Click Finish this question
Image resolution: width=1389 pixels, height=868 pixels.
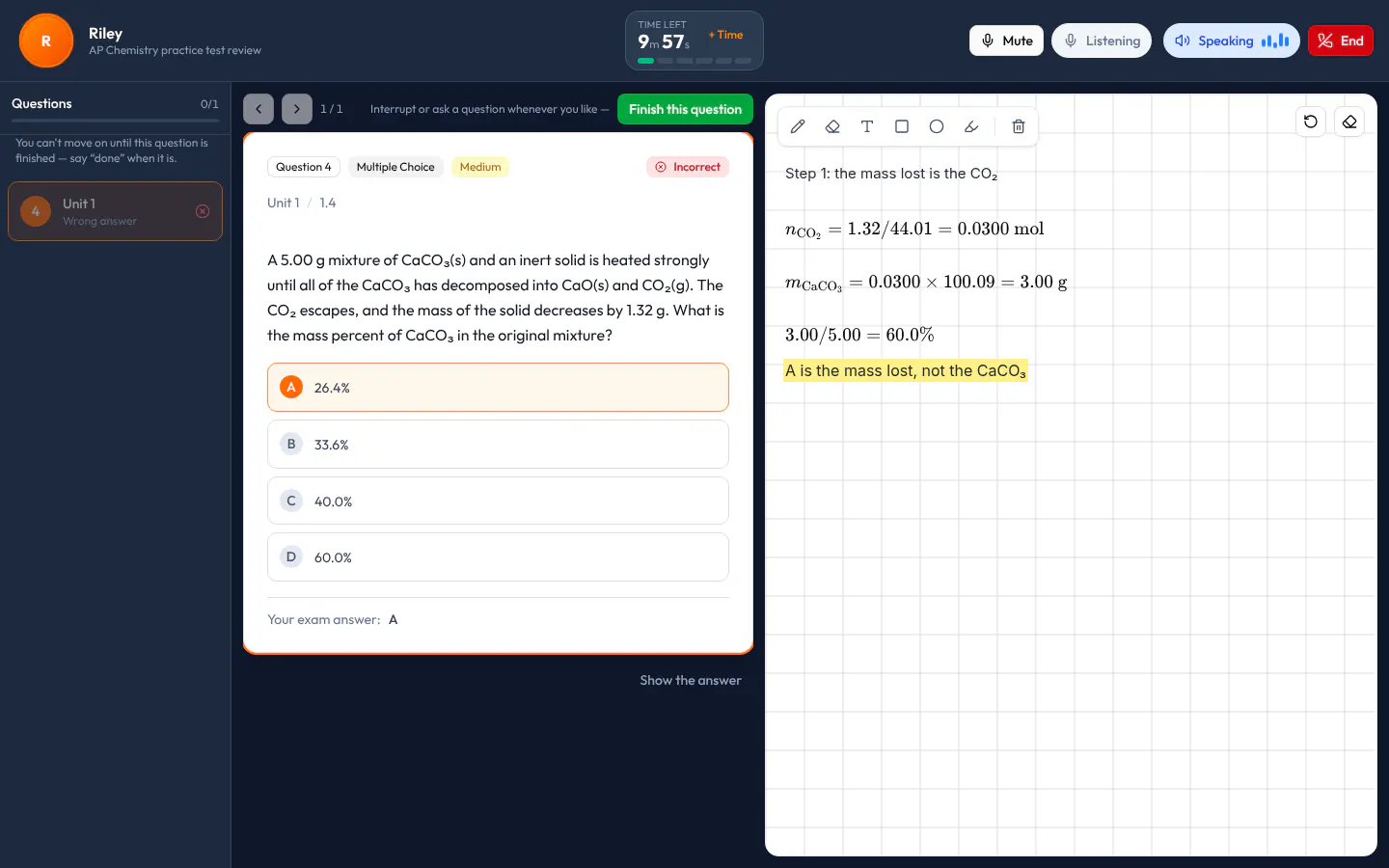(x=685, y=109)
